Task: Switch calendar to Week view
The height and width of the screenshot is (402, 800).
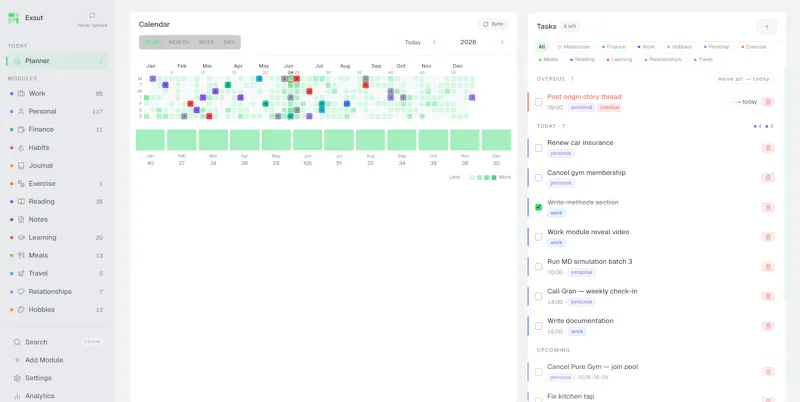Action: click(206, 42)
